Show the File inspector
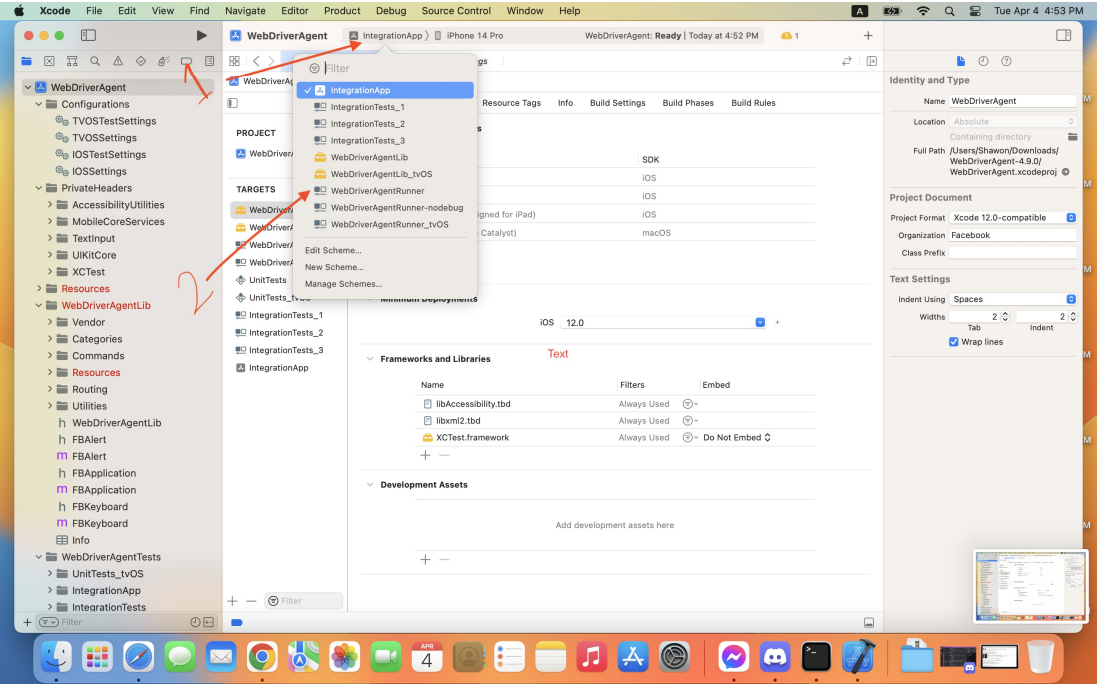 point(961,62)
